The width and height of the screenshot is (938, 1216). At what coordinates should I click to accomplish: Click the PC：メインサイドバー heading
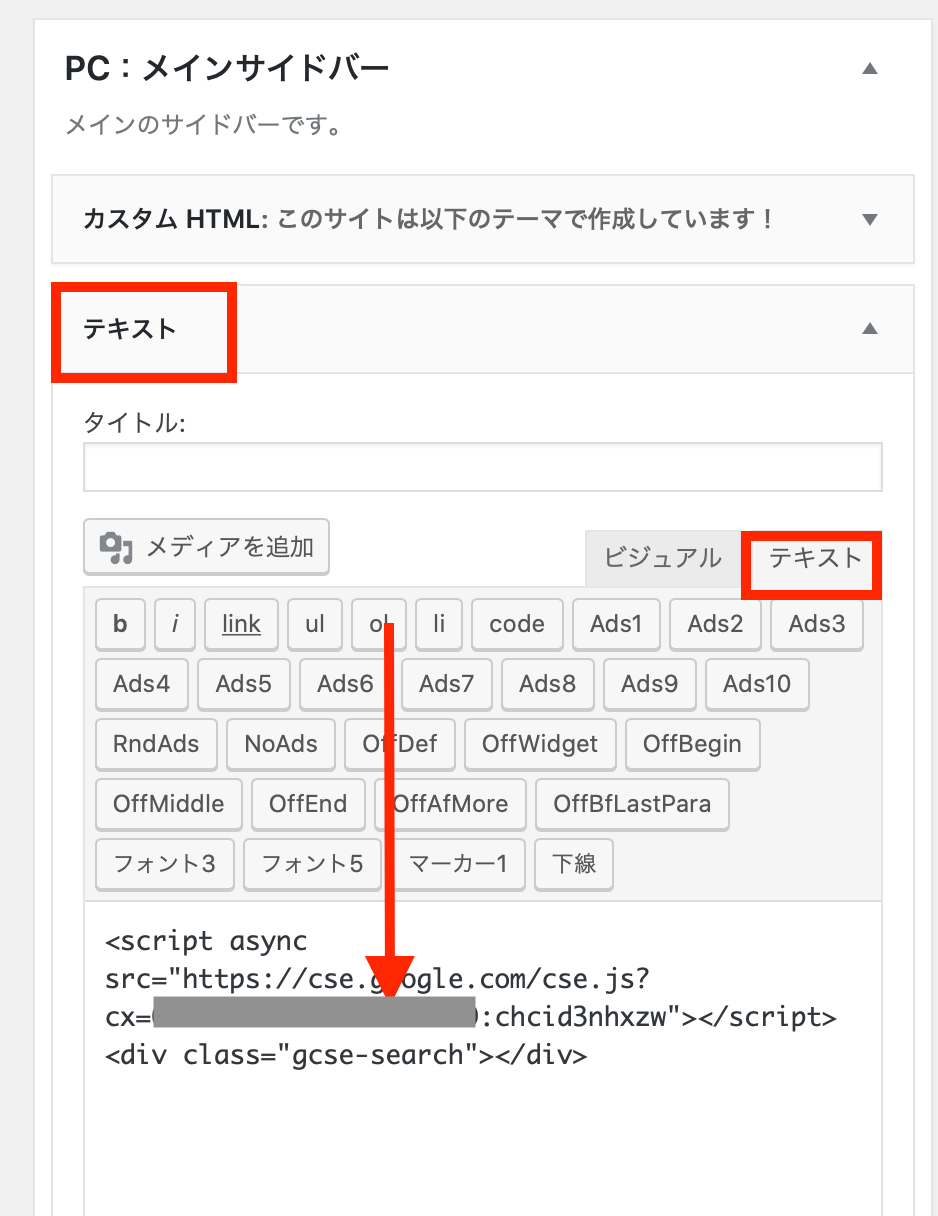coord(227,69)
